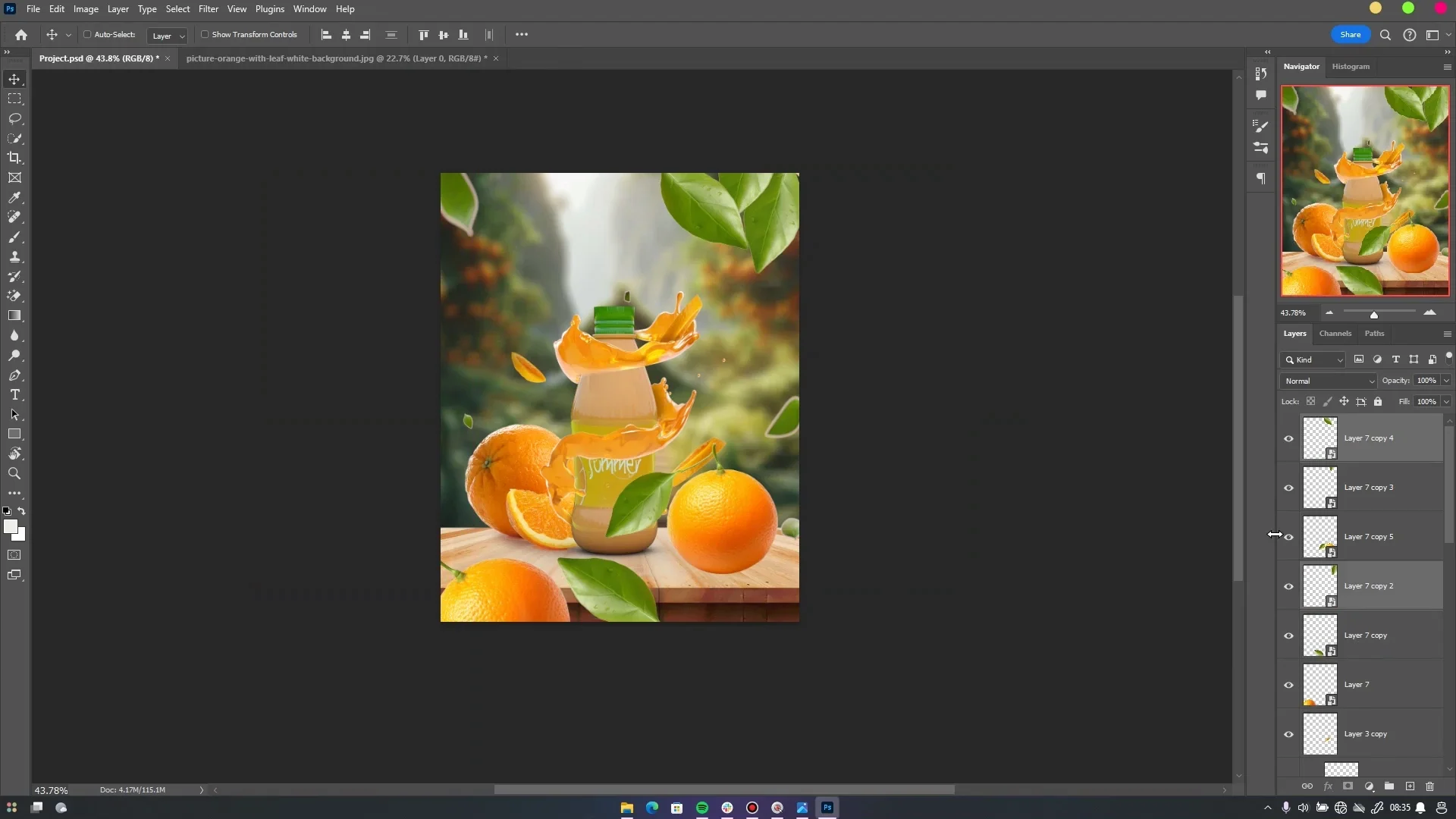
Task: Select the Eyedropper tool
Action: pos(14,197)
